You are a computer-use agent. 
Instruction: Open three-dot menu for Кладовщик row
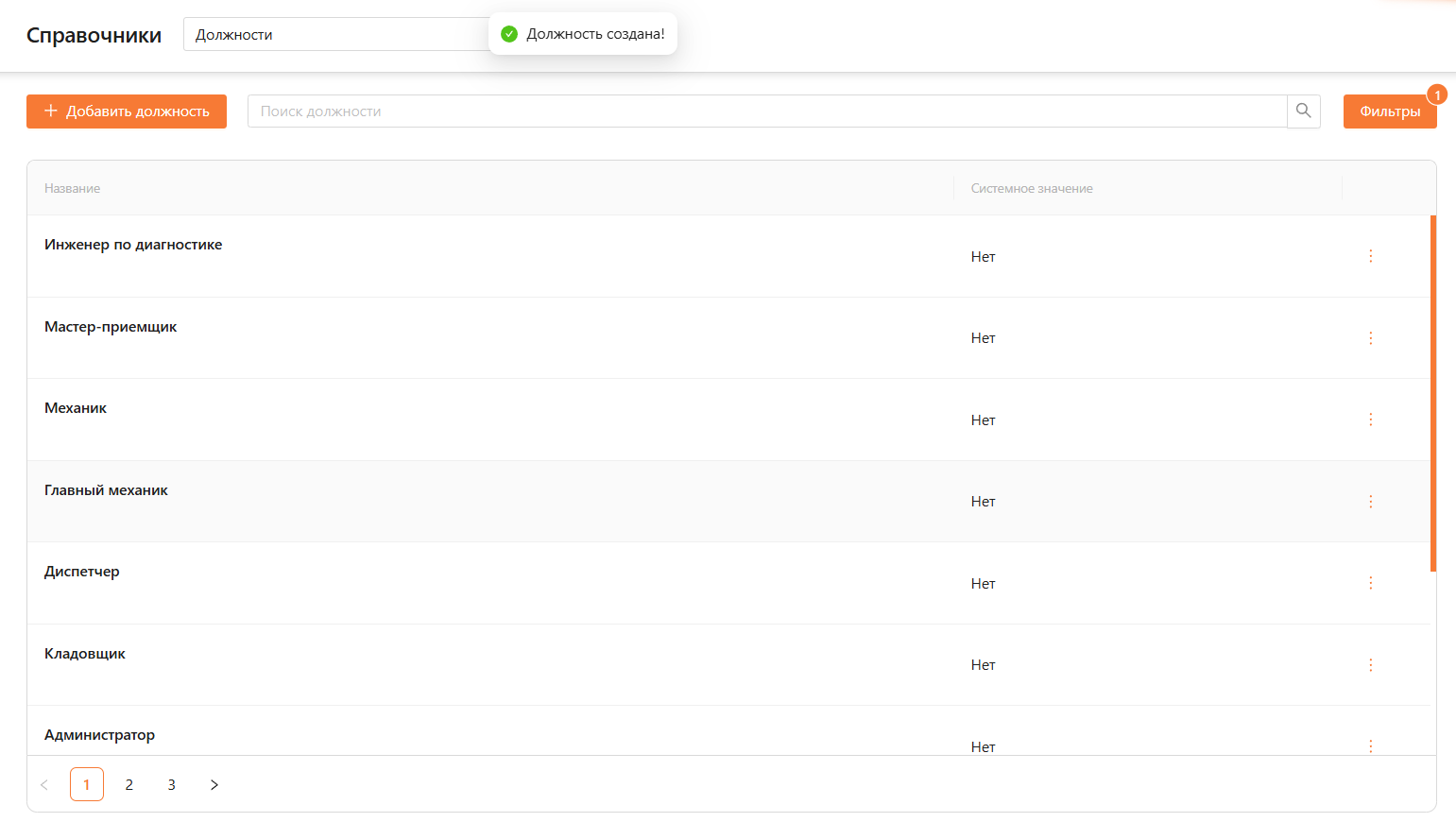[1370, 665]
